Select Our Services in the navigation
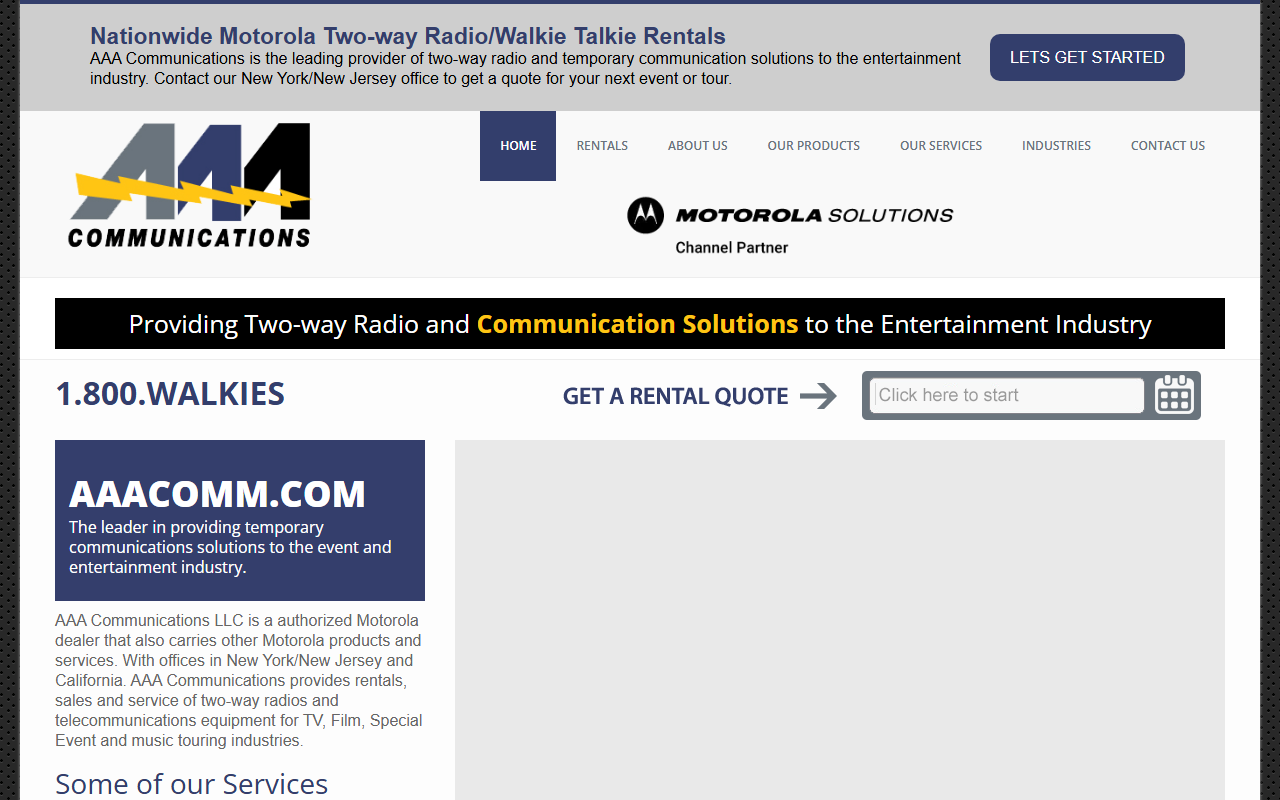Viewport: 1280px width, 800px height. tap(941, 146)
